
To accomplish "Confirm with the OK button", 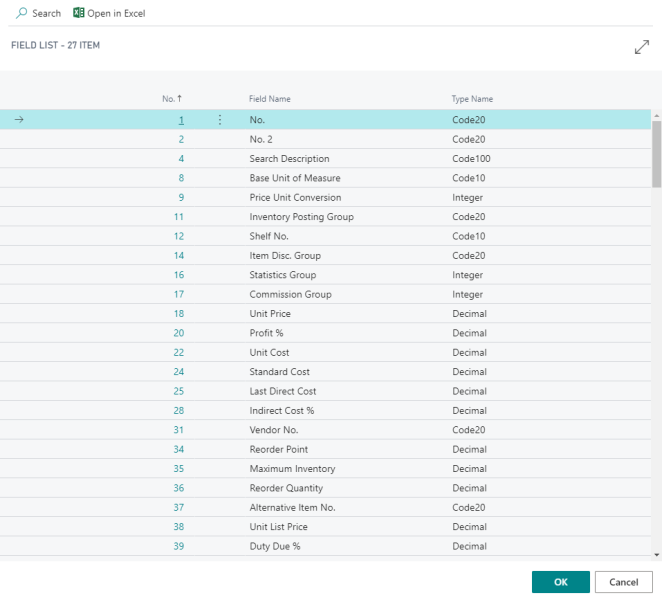I will click(x=561, y=582).
